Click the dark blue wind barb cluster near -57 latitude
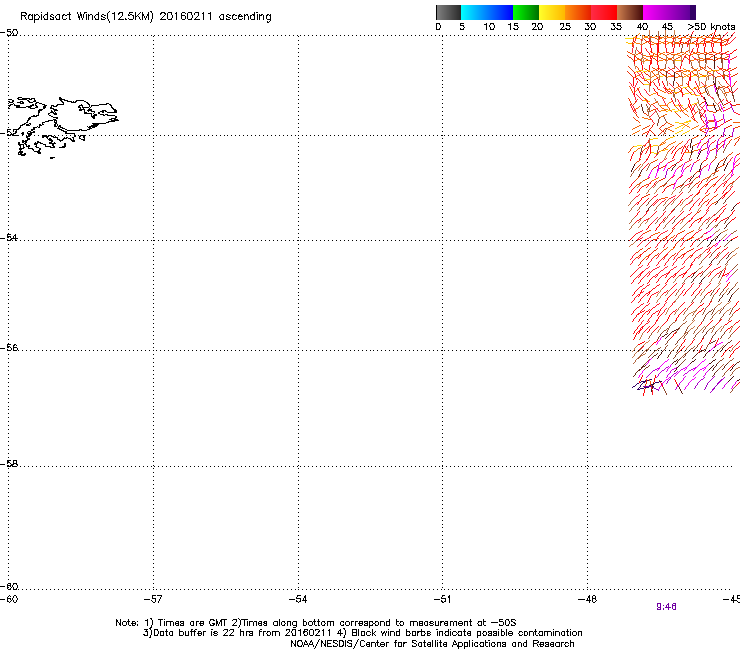 coord(648,385)
